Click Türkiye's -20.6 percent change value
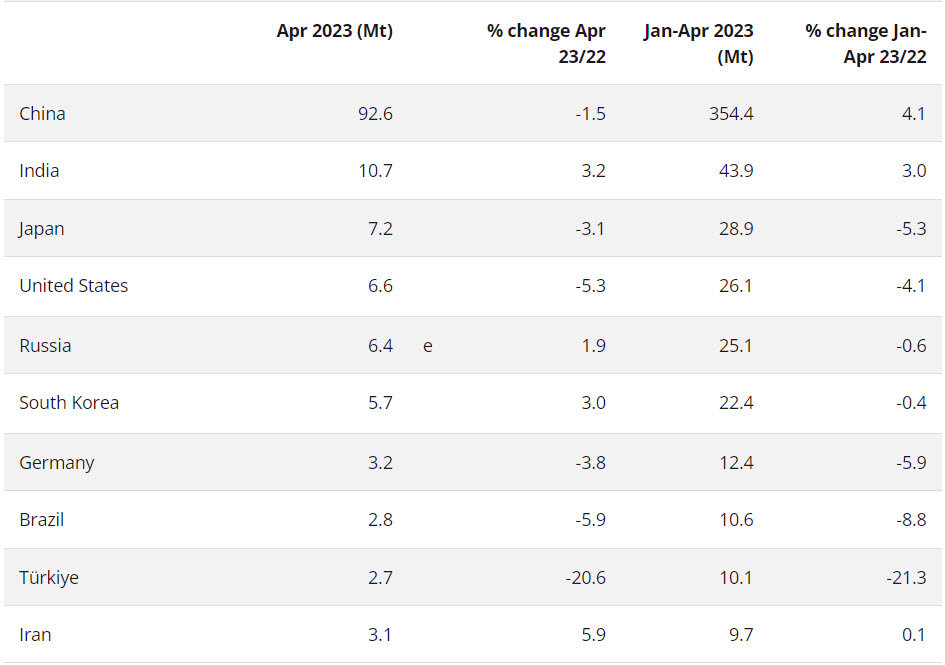This screenshot has width=945, height=665. pyautogui.click(x=583, y=577)
